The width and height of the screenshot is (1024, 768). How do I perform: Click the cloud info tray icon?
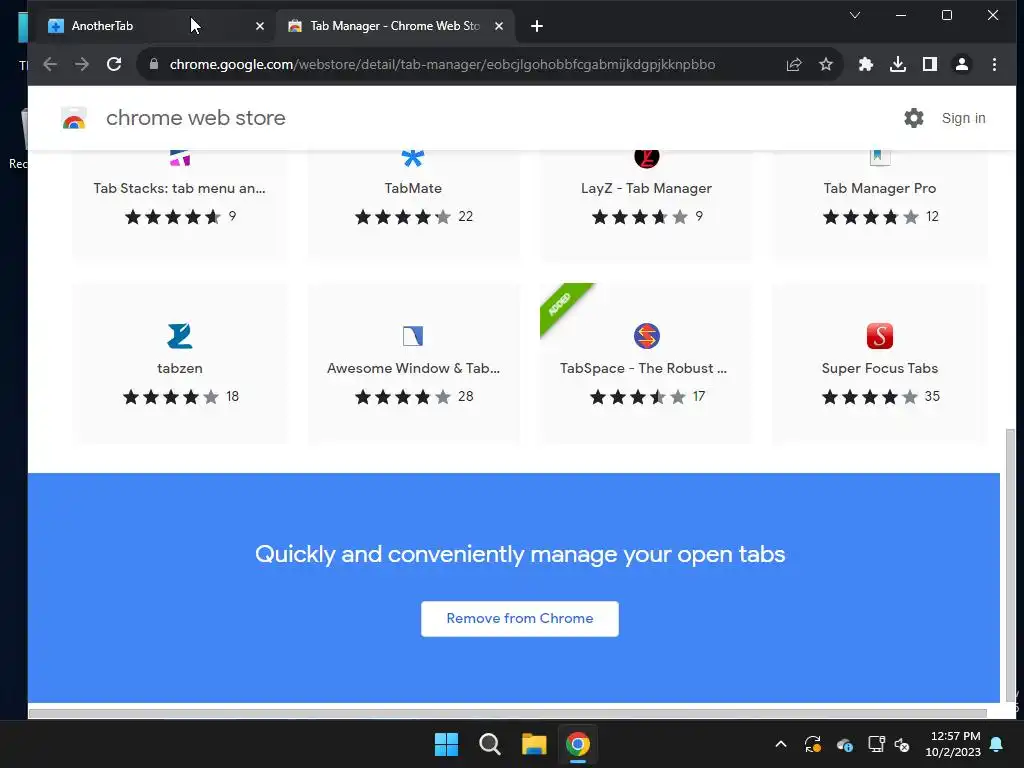point(844,744)
